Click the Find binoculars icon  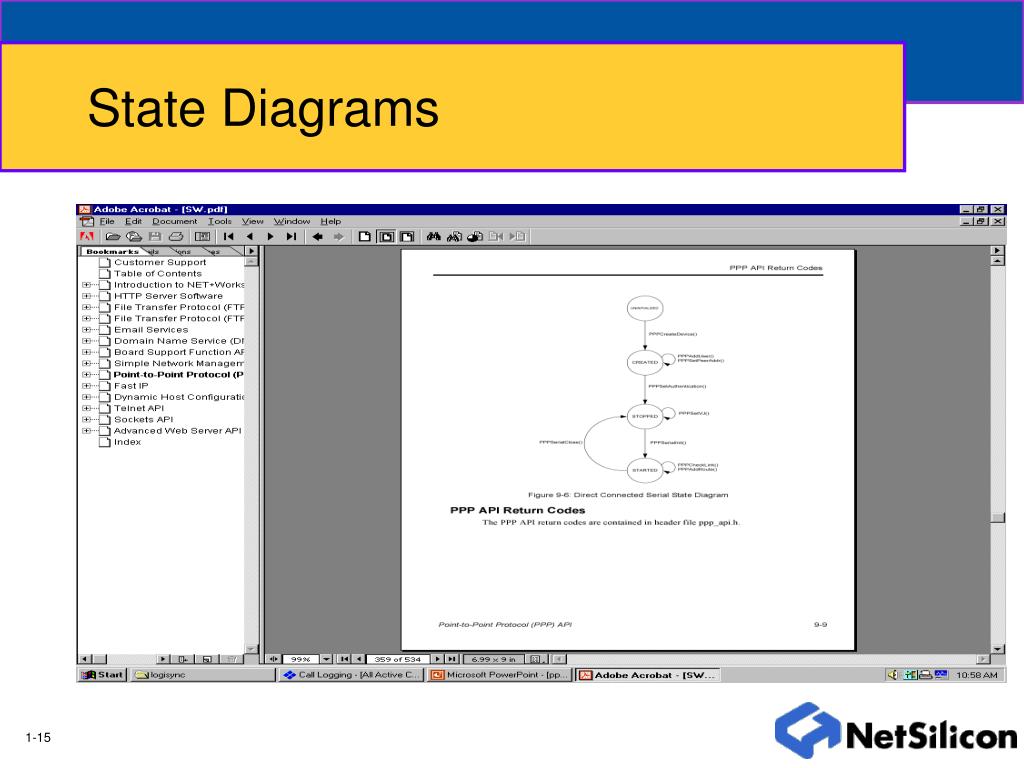pyautogui.click(x=434, y=236)
